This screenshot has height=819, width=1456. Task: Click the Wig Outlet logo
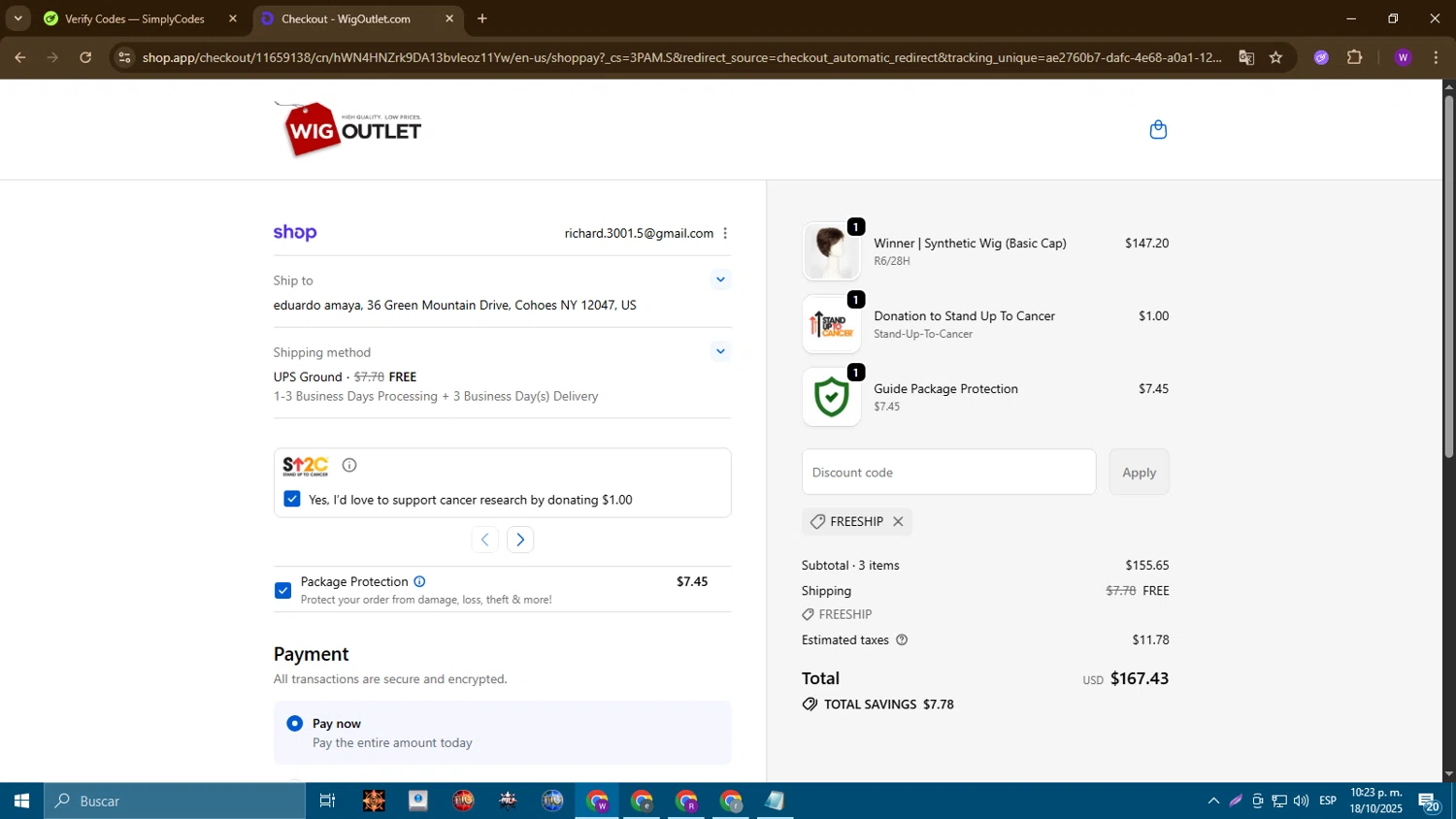click(x=348, y=129)
